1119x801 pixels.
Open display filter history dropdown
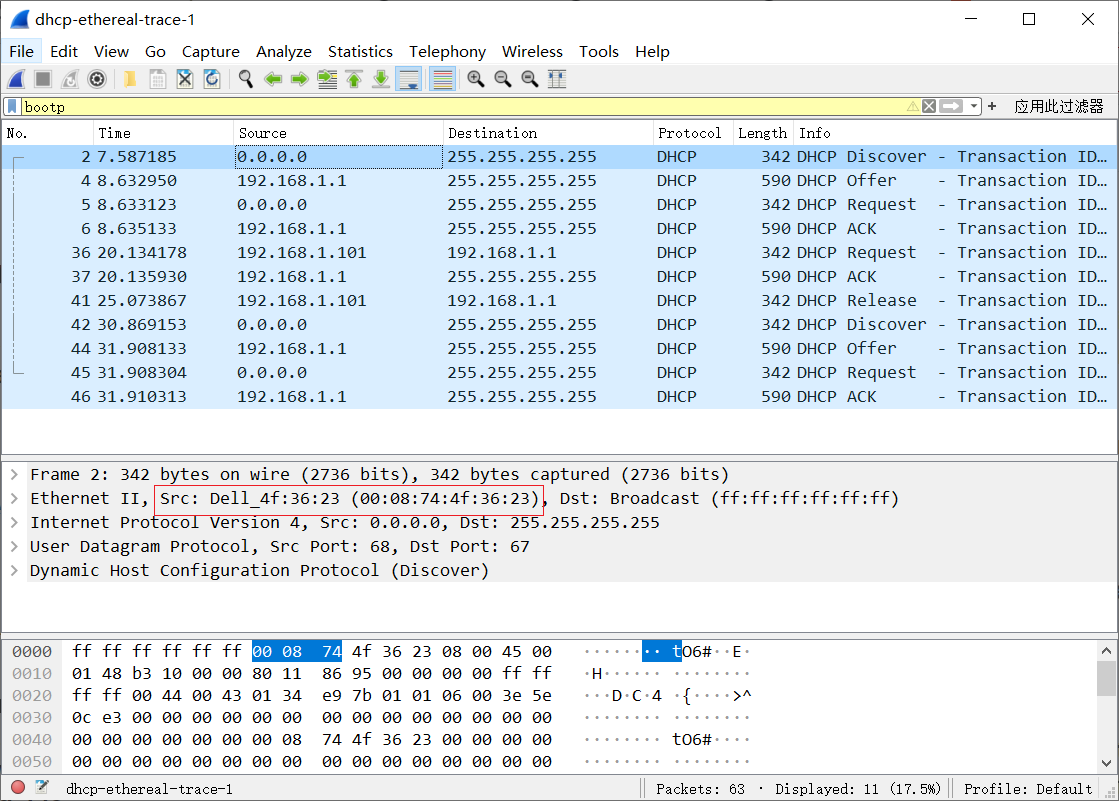(974, 106)
